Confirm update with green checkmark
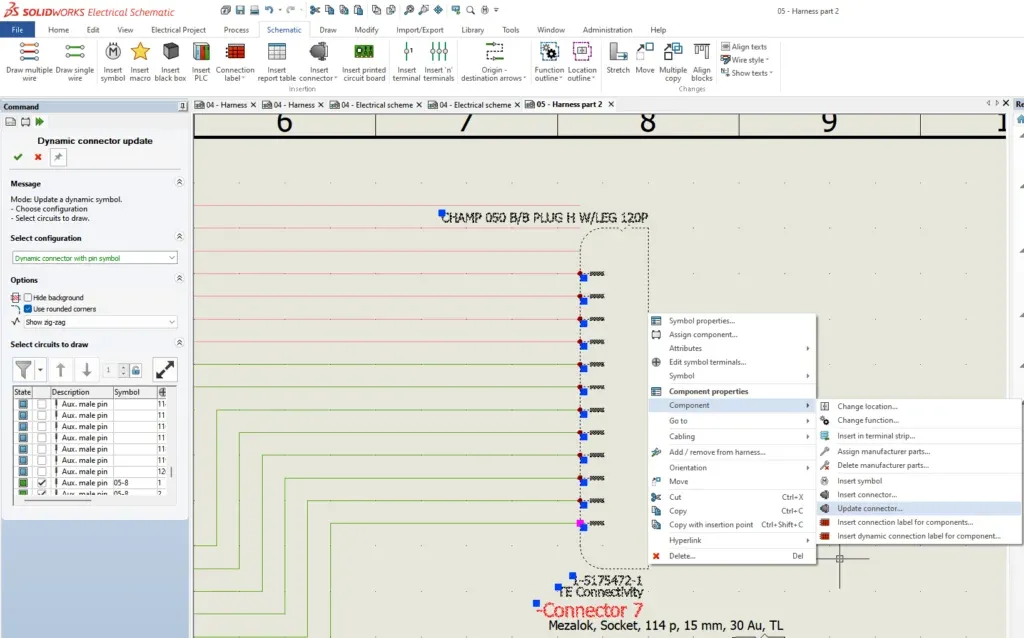This screenshot has width=1024, height=638. (x=18, y=157)
